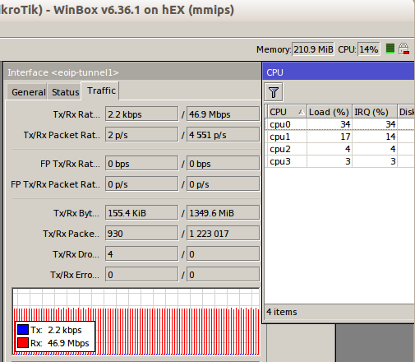Click the FP Tx rate field 0 bps

click(x=141, y=163)
